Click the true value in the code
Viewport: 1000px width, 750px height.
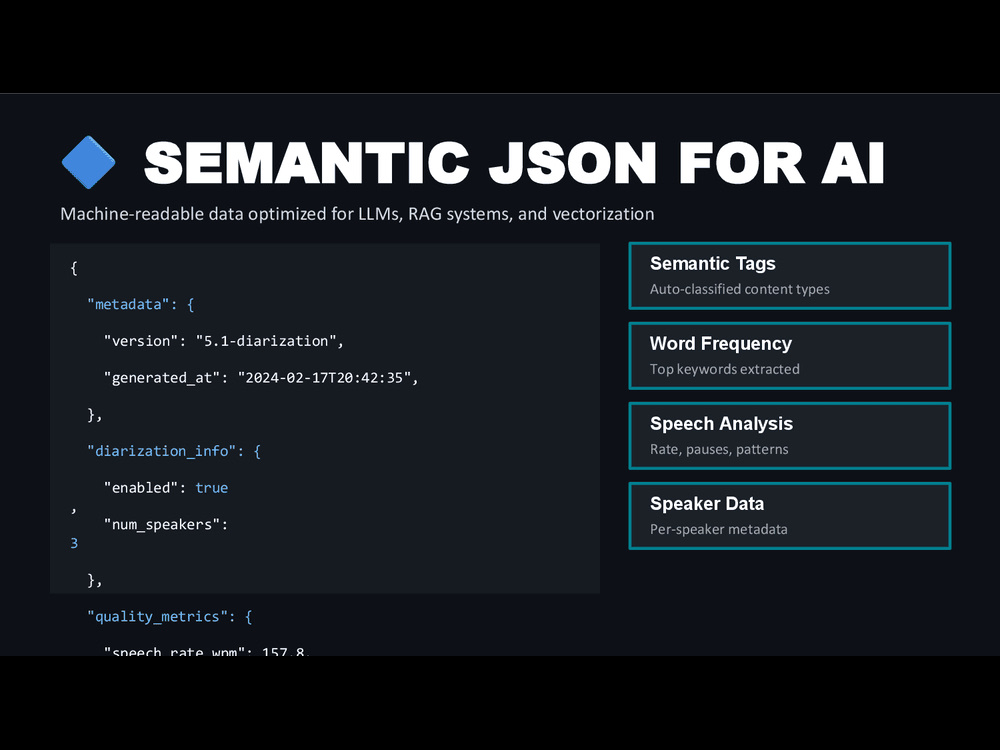click(x=212, y=488)
